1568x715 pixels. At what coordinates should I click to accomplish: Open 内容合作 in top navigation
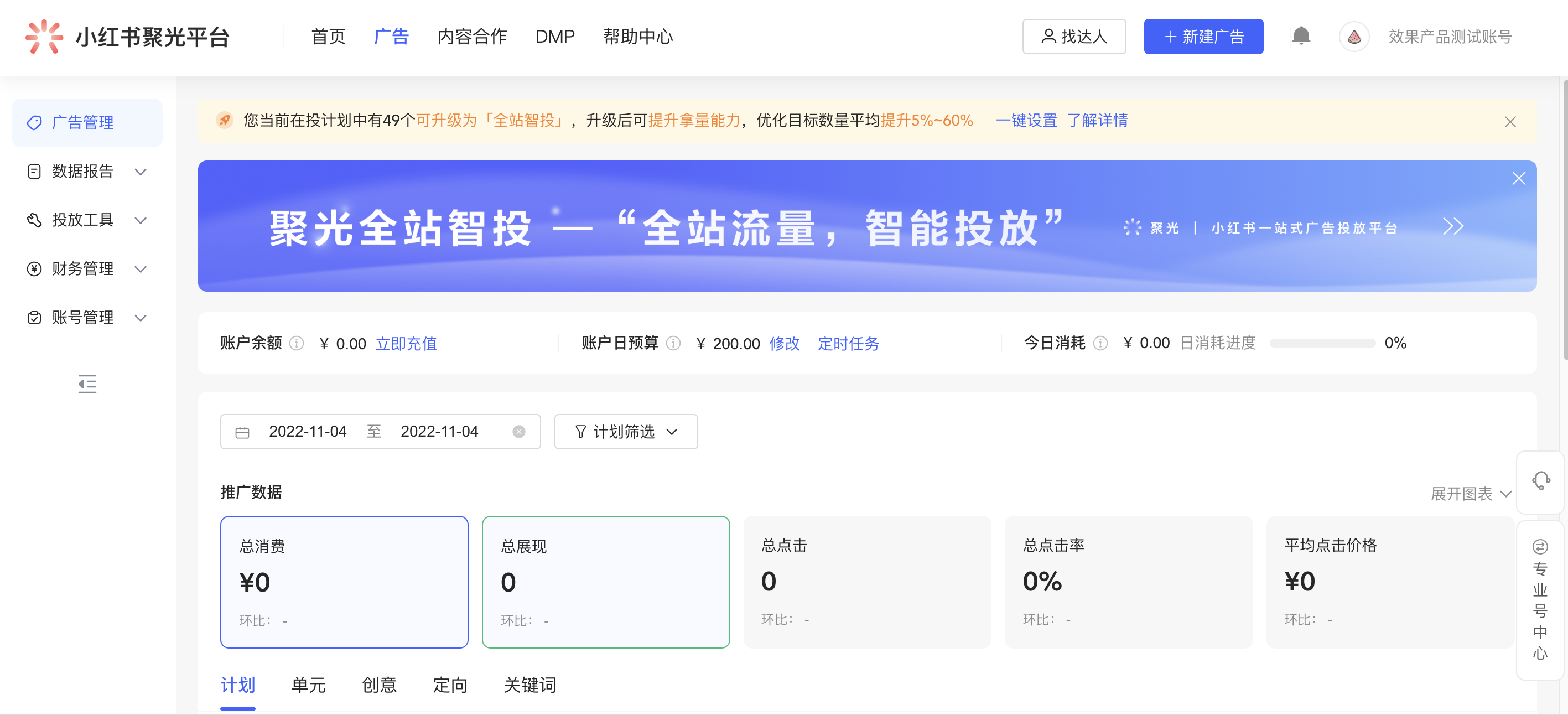(472, 37)
